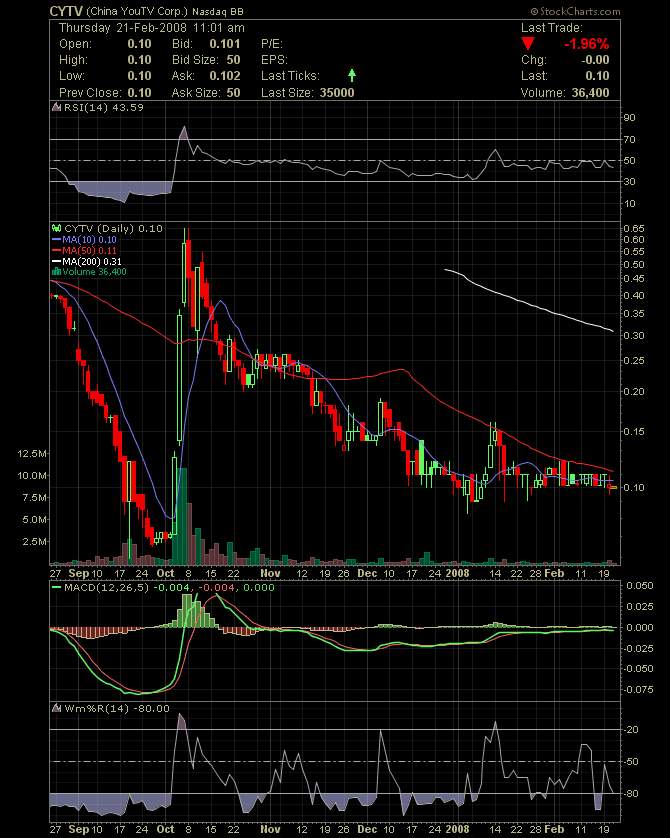Click the tallest green volume bar in October
This screenshot has width=670, height=838.
click(x=182, y=516)
